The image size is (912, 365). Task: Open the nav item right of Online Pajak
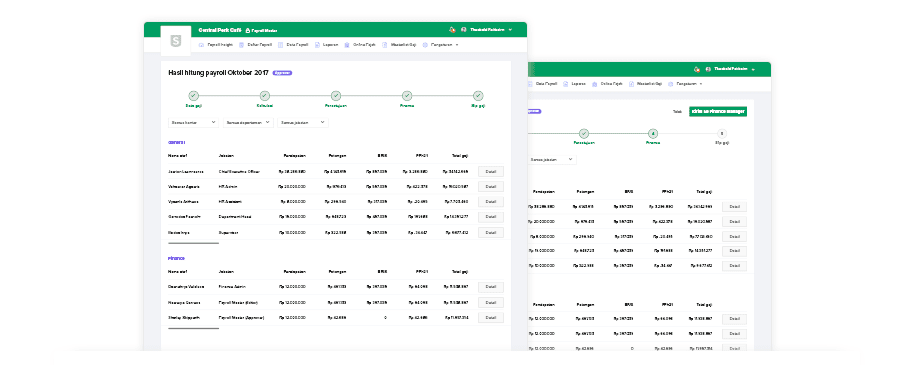point(399,45)
